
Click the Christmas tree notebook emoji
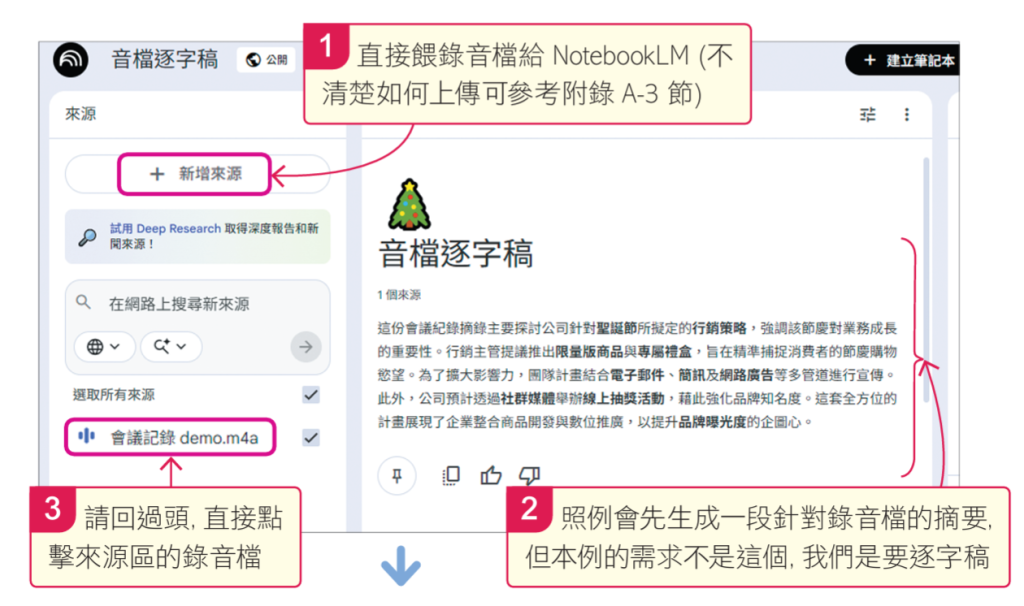(x=409, y=204)
